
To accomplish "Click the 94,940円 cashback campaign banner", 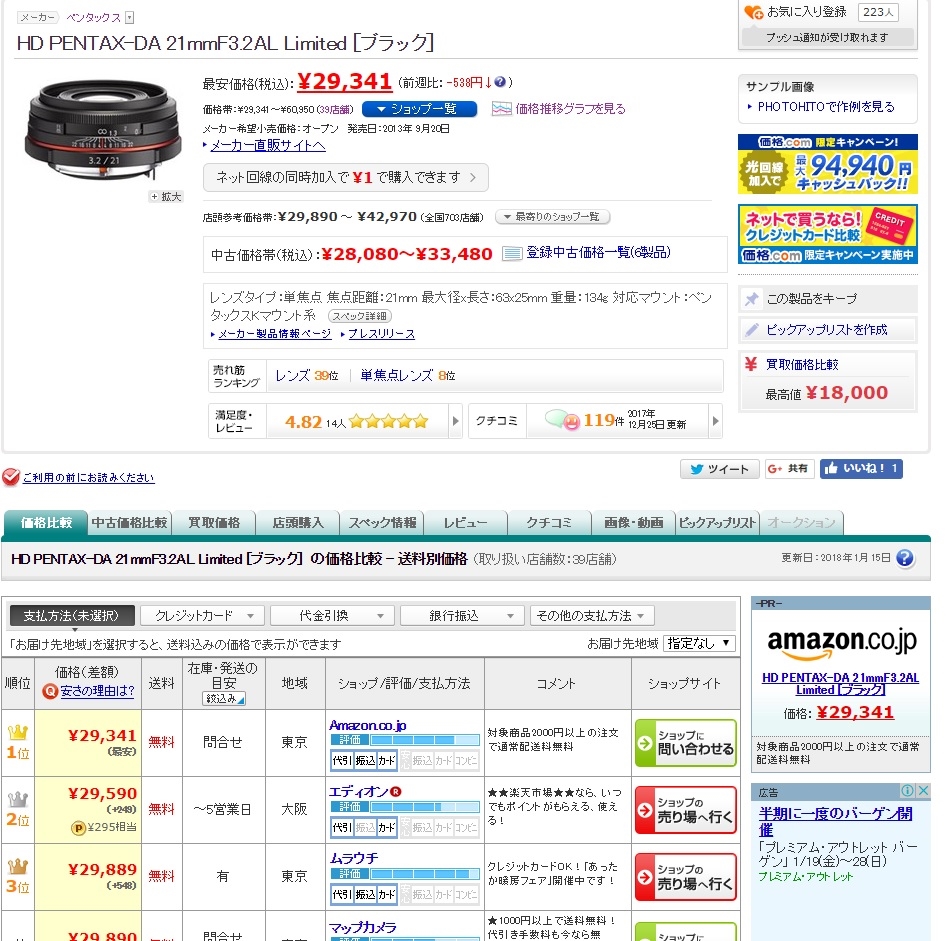I will click(x=828, y=164).
